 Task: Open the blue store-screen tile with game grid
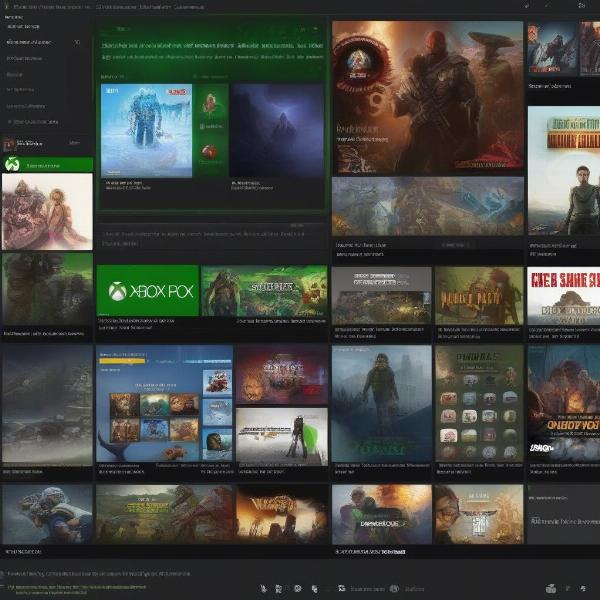(x=164, y=403)
